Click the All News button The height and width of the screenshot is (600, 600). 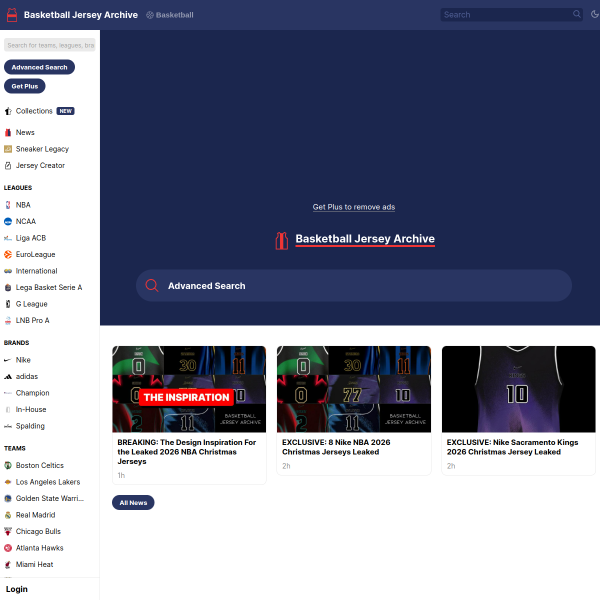[133, 503]
